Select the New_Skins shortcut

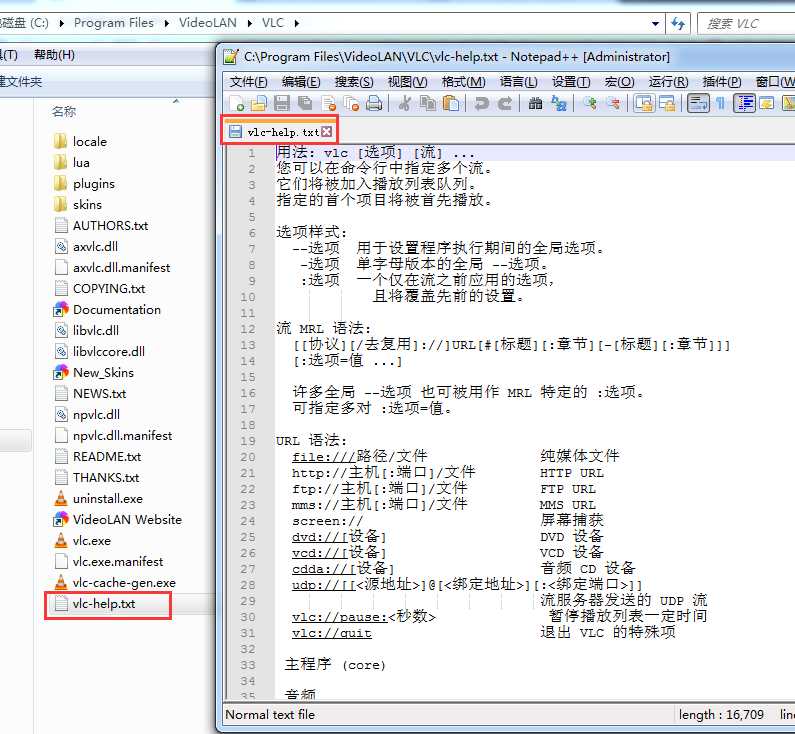click(x=94, y=373)
